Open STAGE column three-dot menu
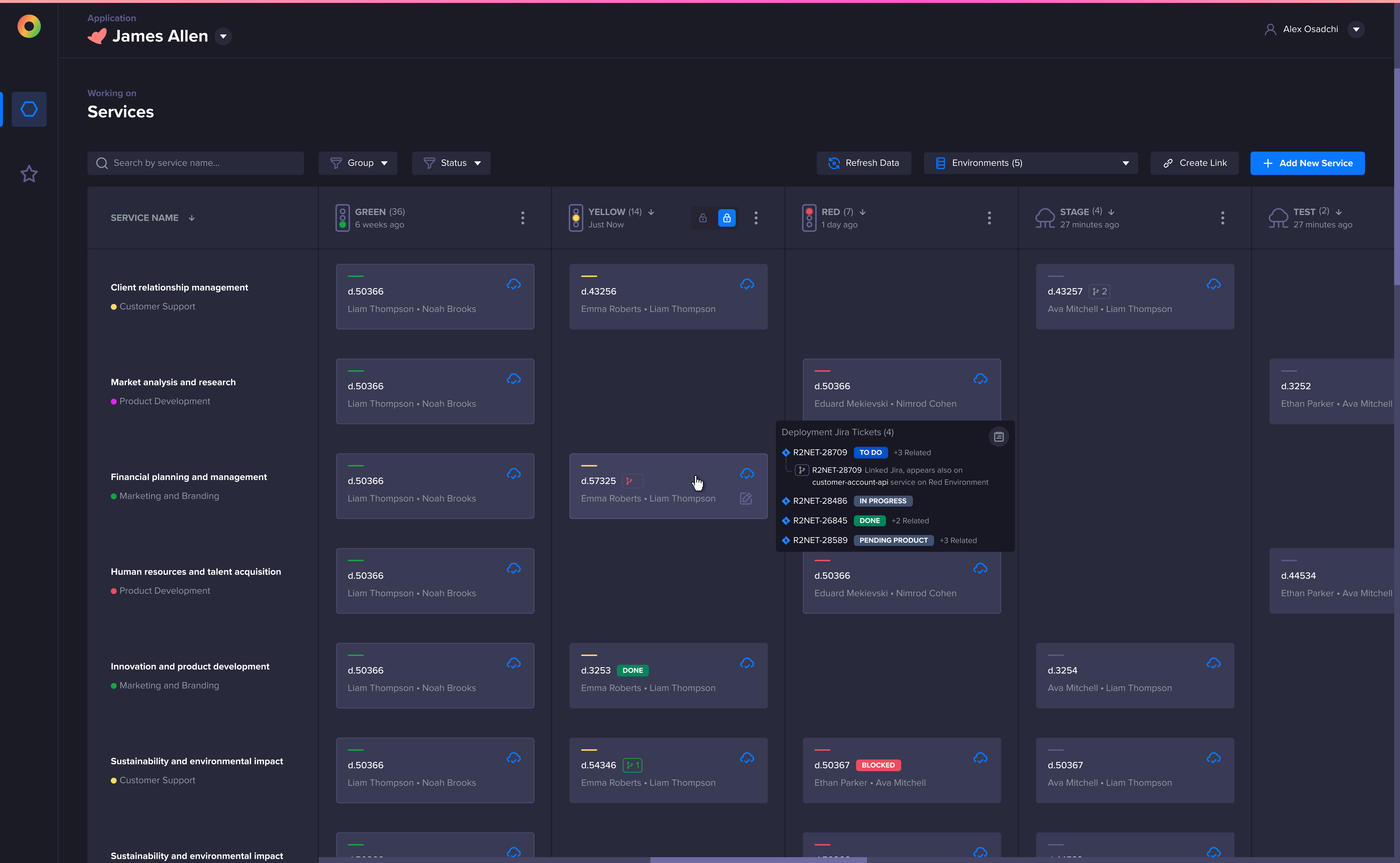 pyautogui.click(x=1222, y=218)
